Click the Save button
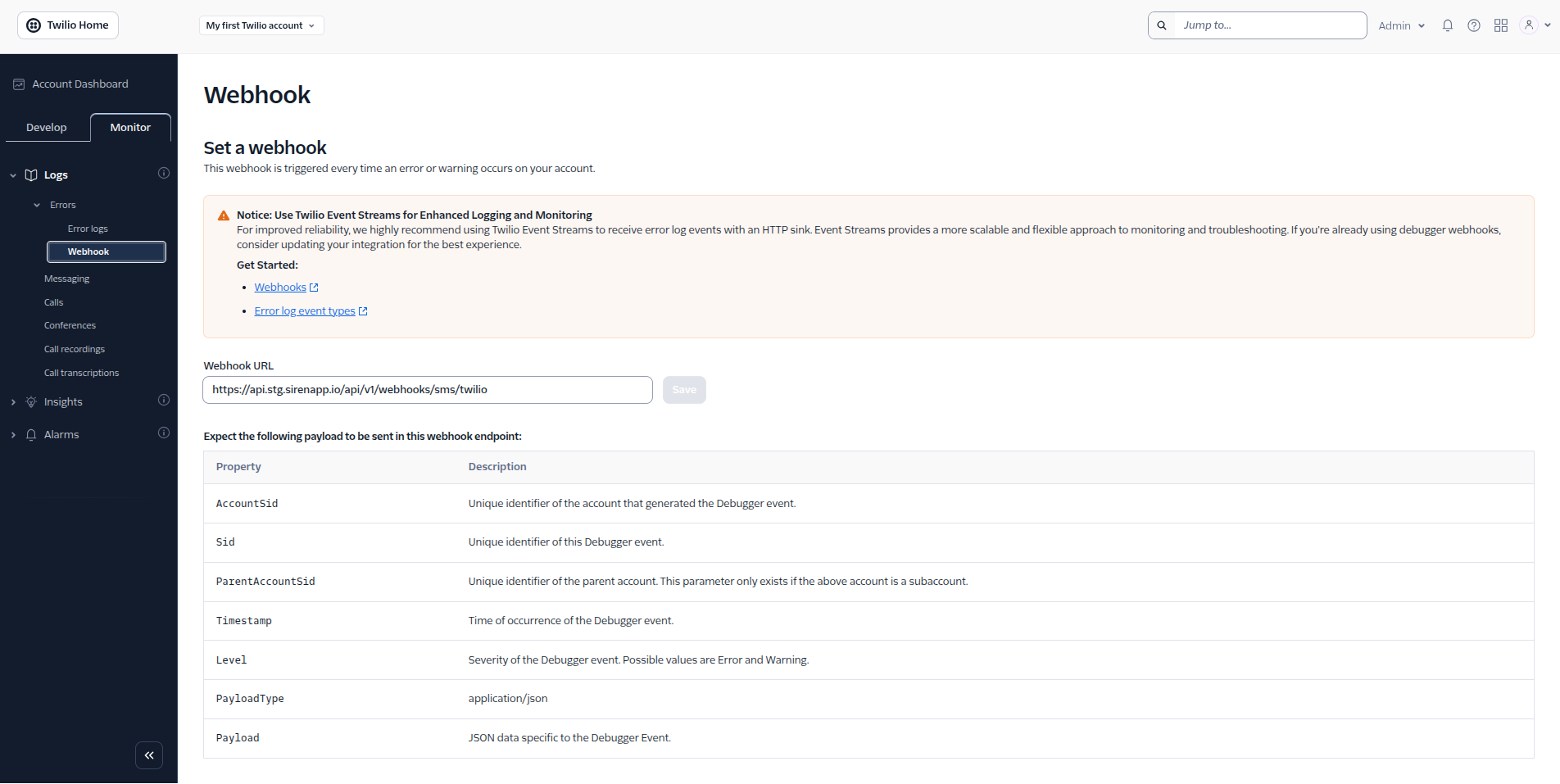The image size is (1560, 784). click(683, 389)
